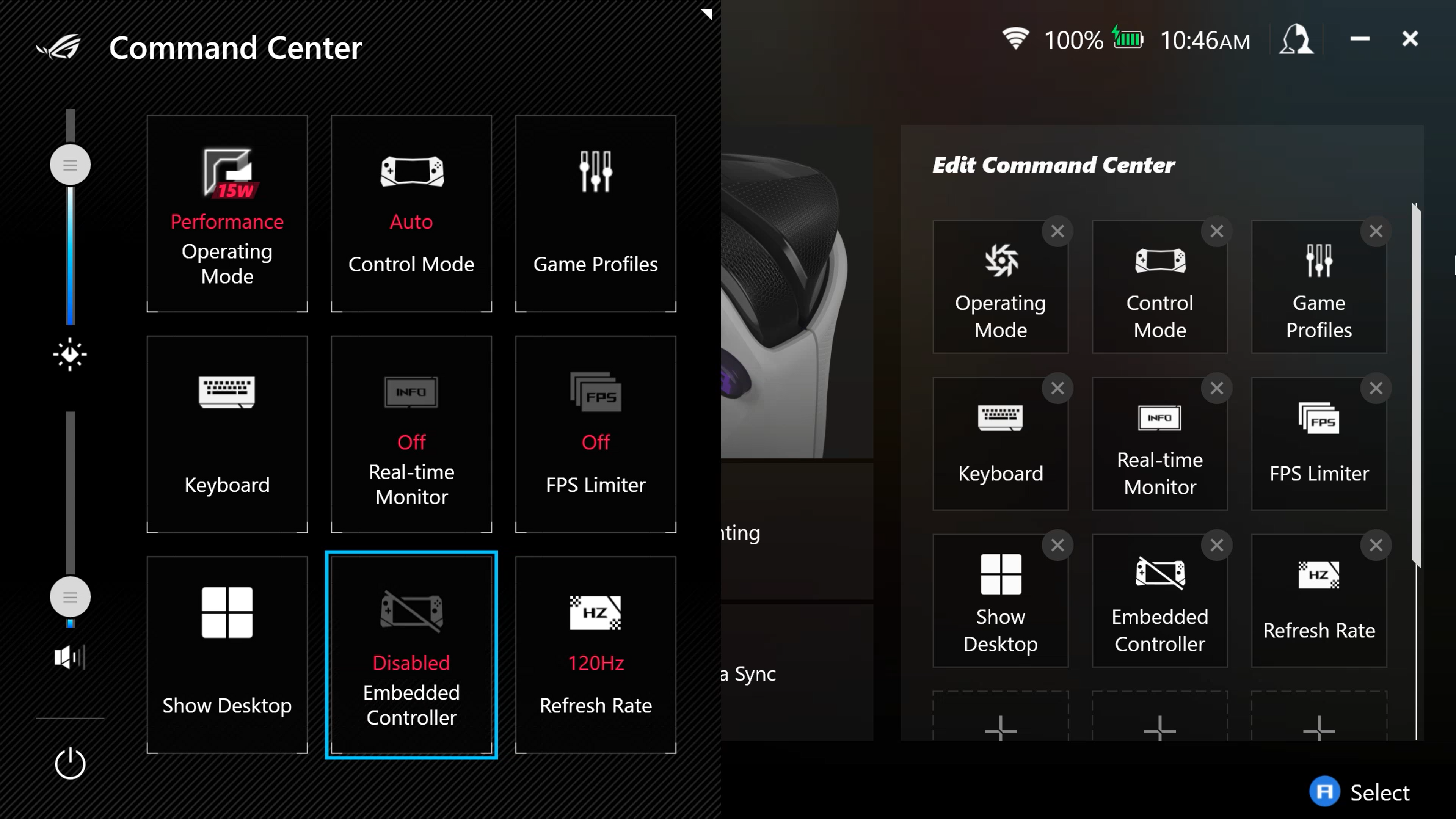Drag the left volume slider up
The image size is (1456, 819).
(x=70, y=597)
